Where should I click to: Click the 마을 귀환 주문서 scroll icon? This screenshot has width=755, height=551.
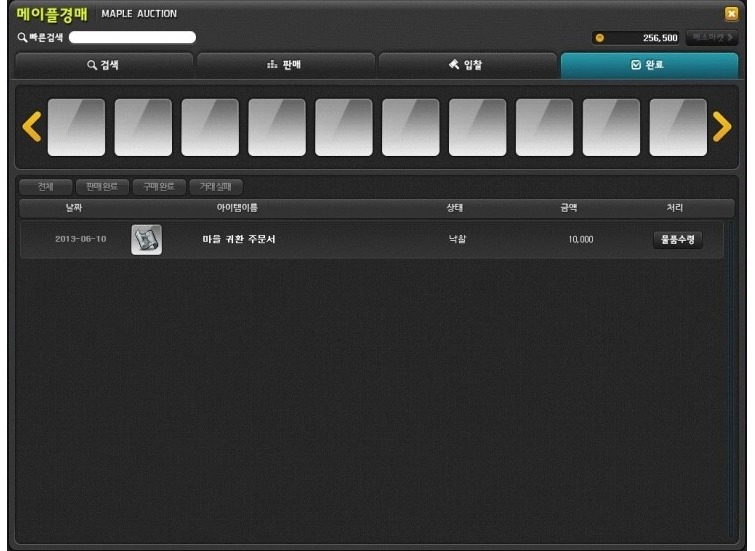coord(147,240)
